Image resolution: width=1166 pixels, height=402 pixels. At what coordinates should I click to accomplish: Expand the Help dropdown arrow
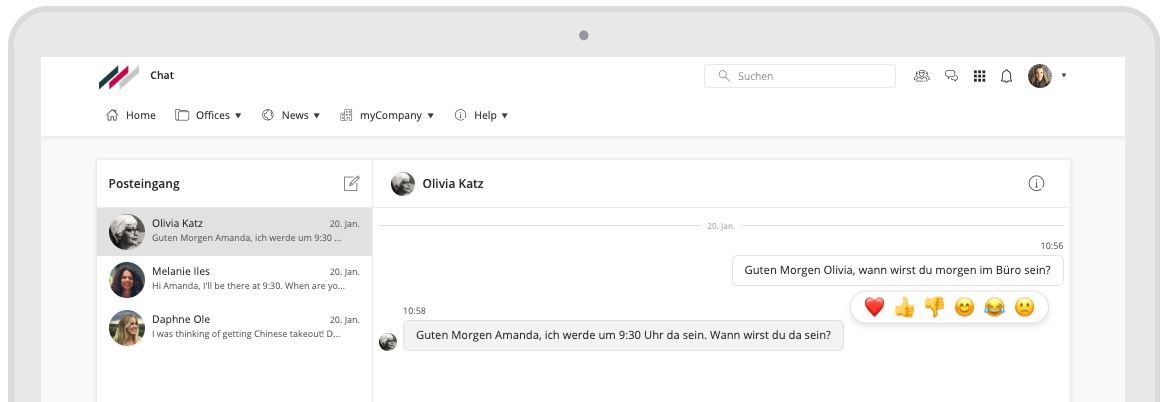[x=504, y=116]
